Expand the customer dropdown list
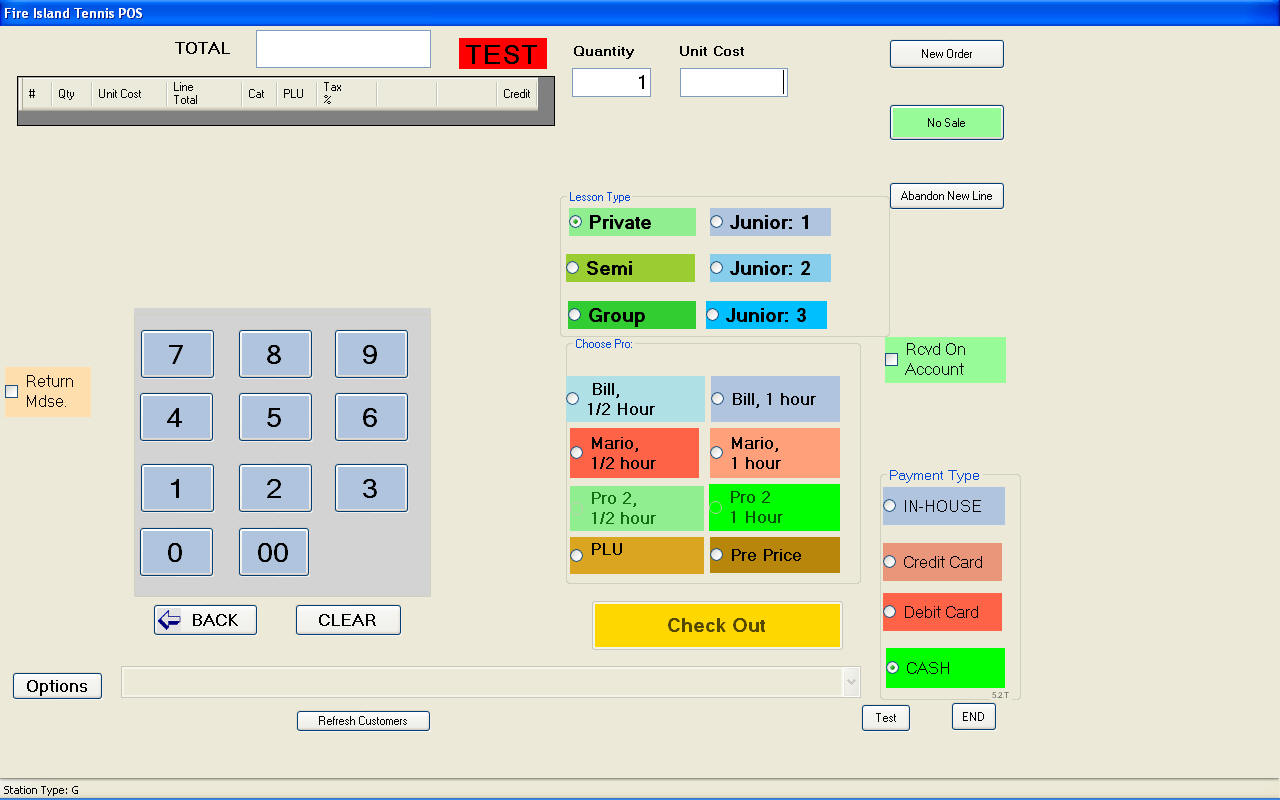 [851, 683]
